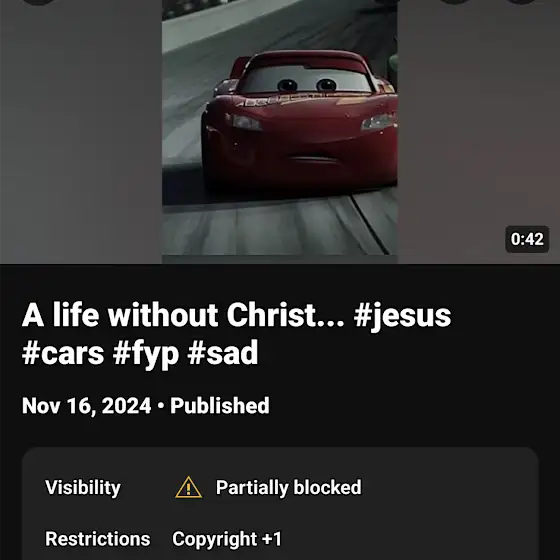Select the Restrictions row label
This screenshot has height=560, width=560.
tap(98, 539)
